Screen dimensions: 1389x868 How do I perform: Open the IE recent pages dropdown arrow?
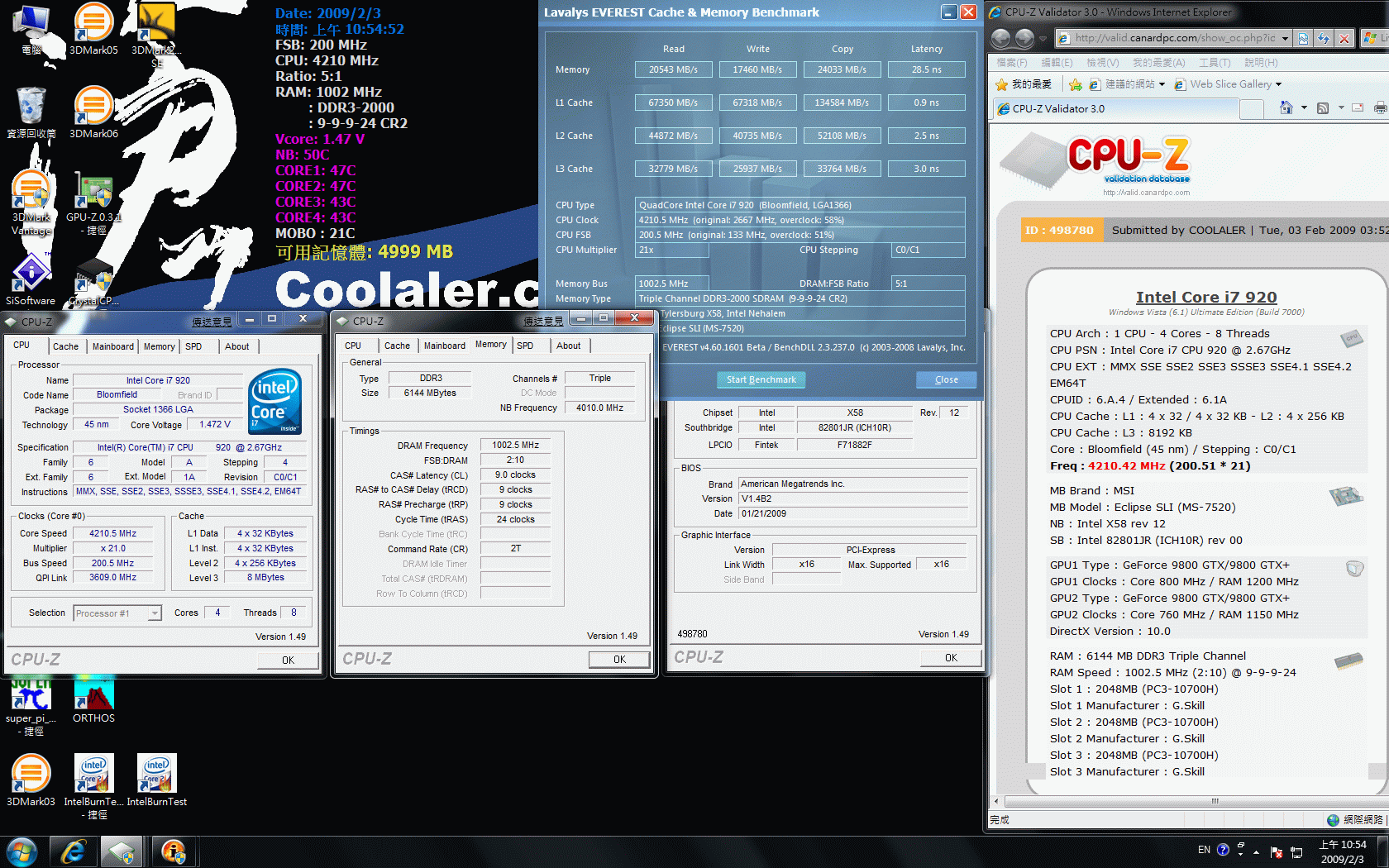point(1043,38)
